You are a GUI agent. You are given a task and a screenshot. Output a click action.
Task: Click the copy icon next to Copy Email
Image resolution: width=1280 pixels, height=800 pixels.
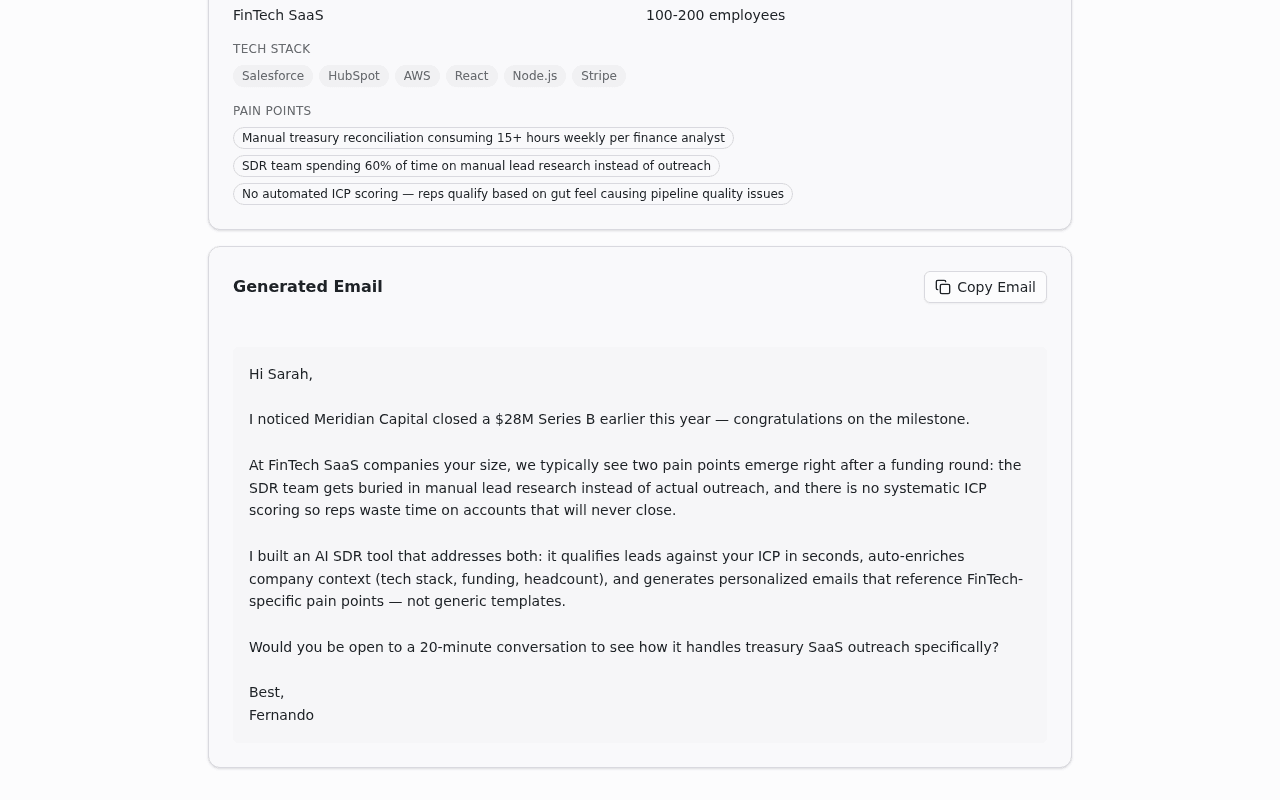pyautogui.click(x=943, y=287)
